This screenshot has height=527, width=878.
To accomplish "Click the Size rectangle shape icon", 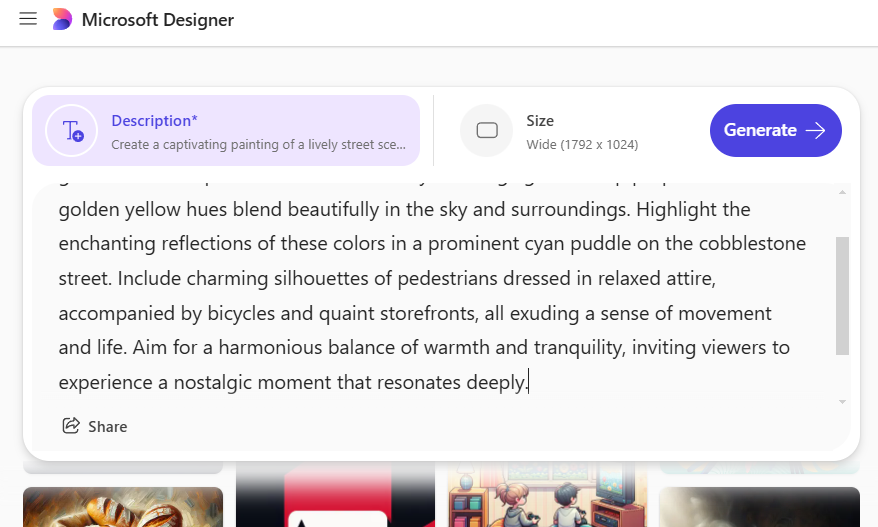I will 487,130.
